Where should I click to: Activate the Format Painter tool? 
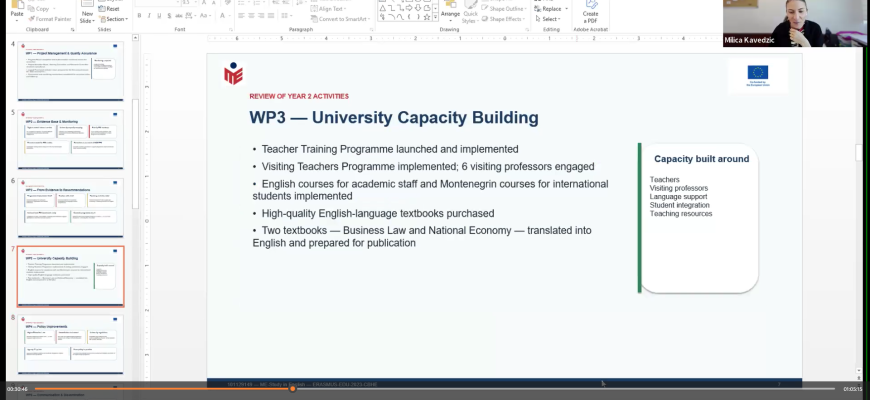tap(50, 19)
